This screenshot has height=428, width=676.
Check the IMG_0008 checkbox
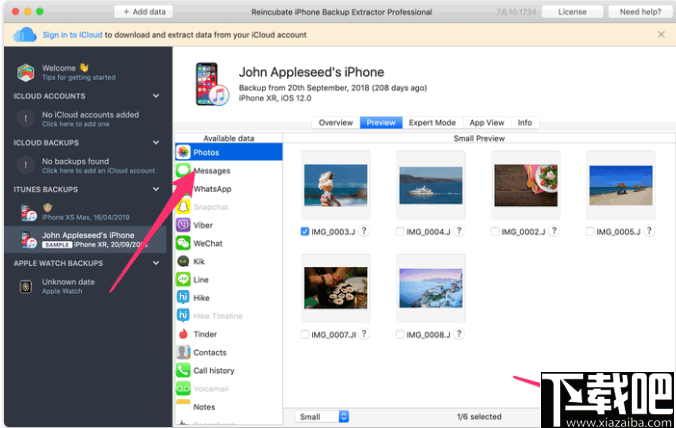(x=400, y=334)
